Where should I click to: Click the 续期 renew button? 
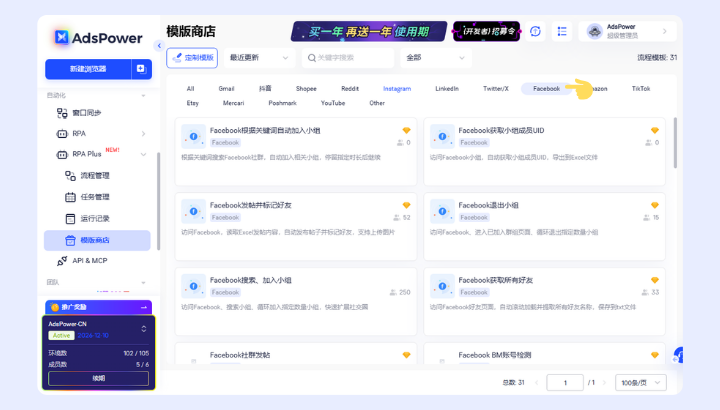(x=98, y=378)
